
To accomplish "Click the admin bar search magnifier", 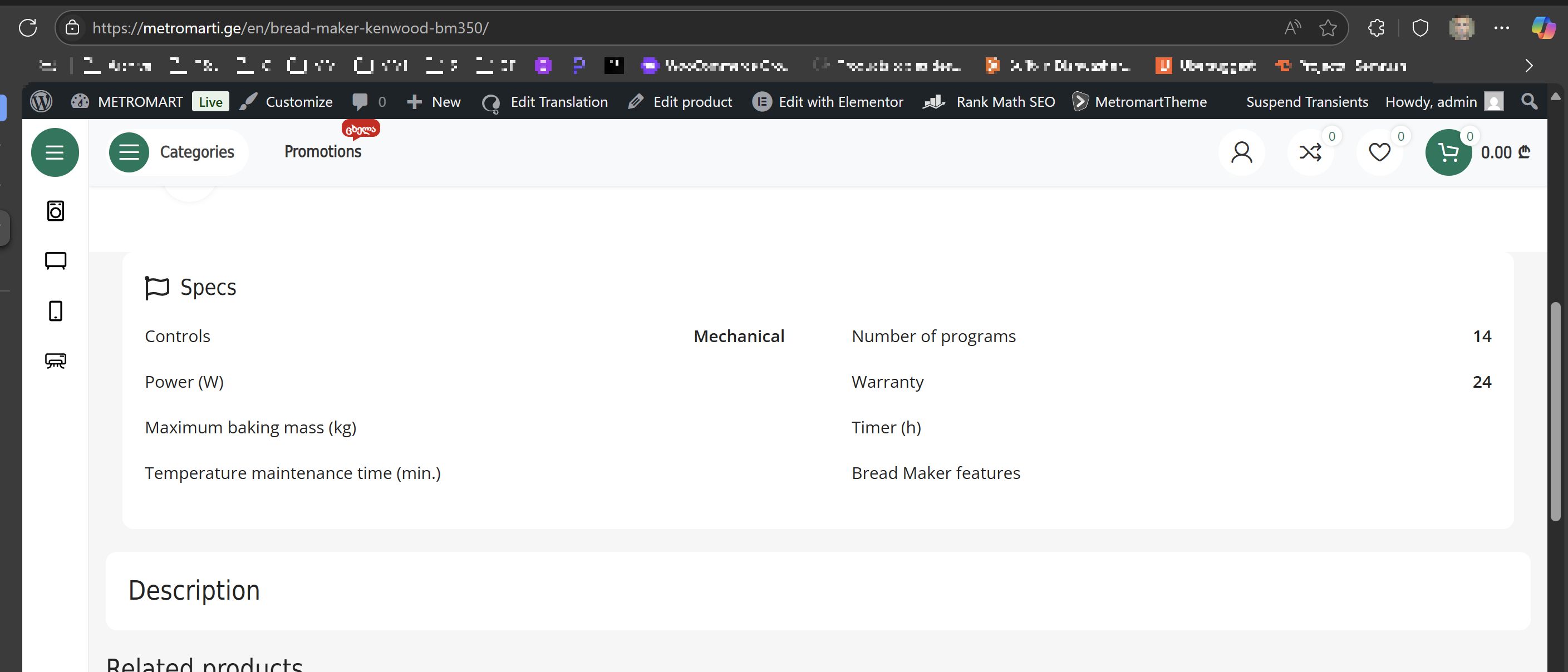I will [x=1528, y=102].
